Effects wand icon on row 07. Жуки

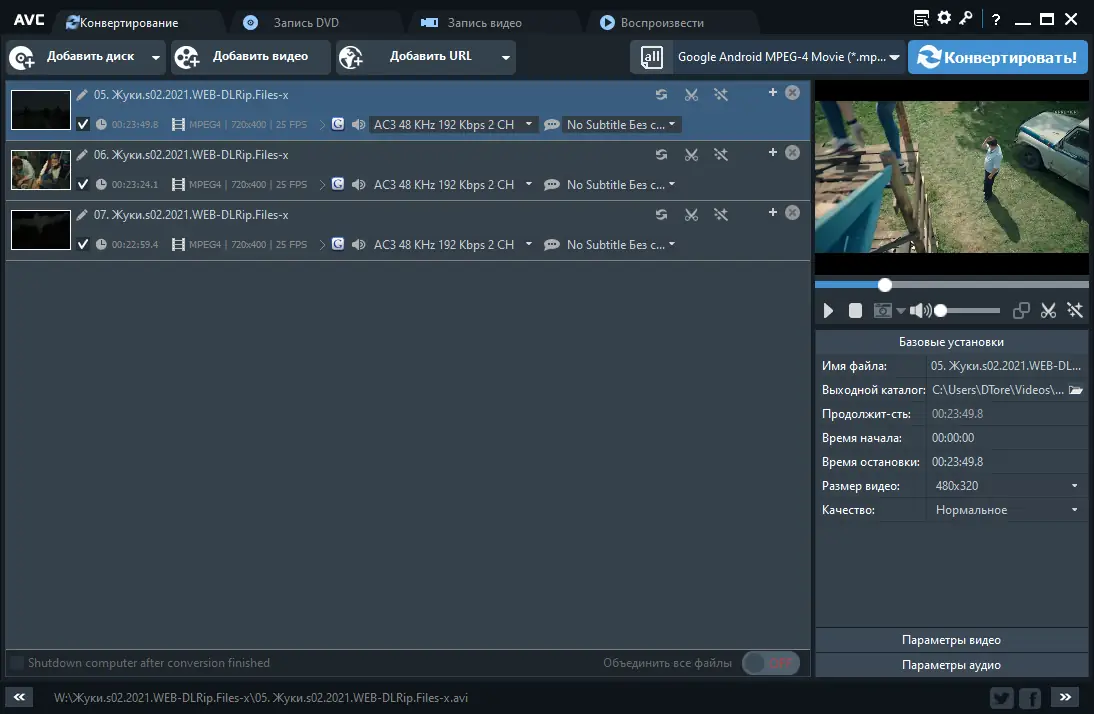721,214
